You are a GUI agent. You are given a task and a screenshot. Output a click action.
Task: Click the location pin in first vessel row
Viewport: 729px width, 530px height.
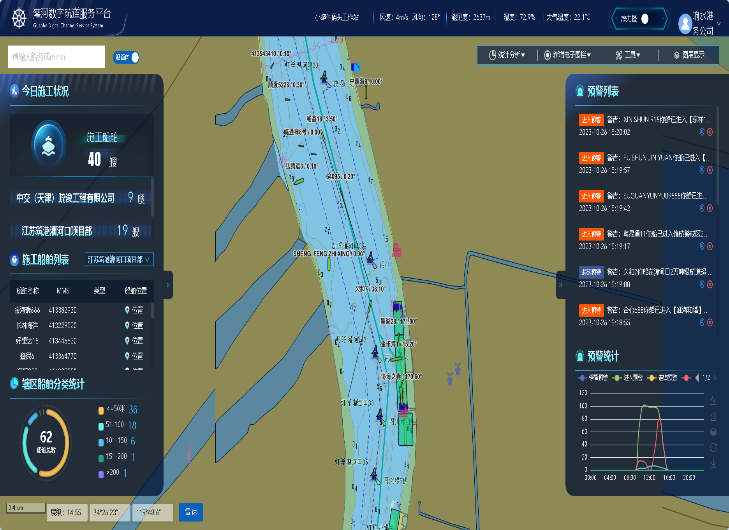click(126, 310)
